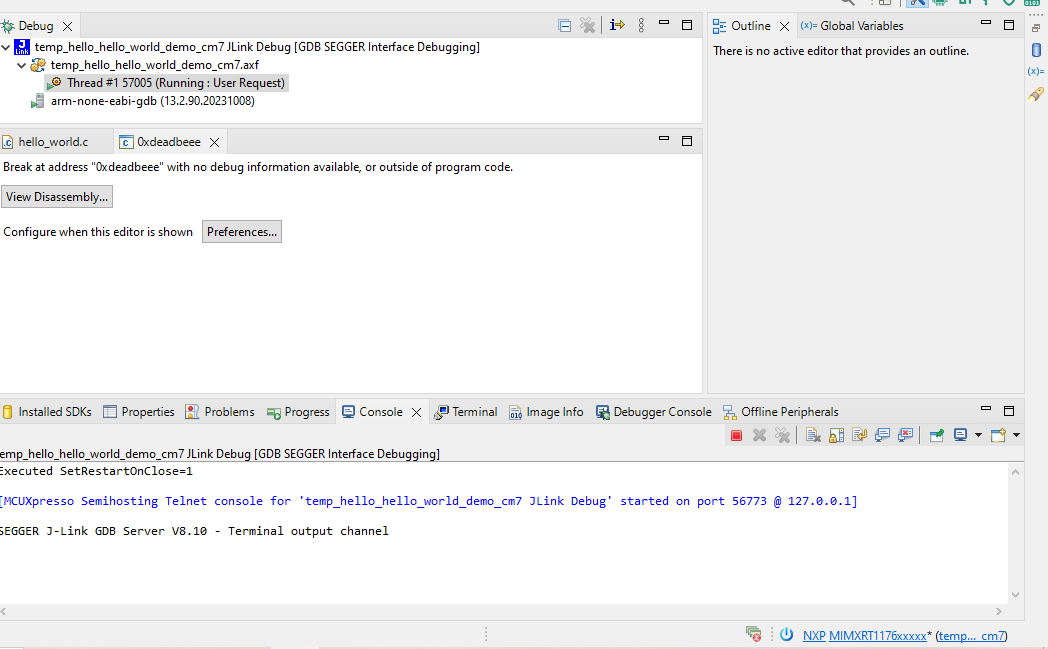Toggle show console on standard output
The width and height of the screenshot is (1048, 649).
coord(882,435)
